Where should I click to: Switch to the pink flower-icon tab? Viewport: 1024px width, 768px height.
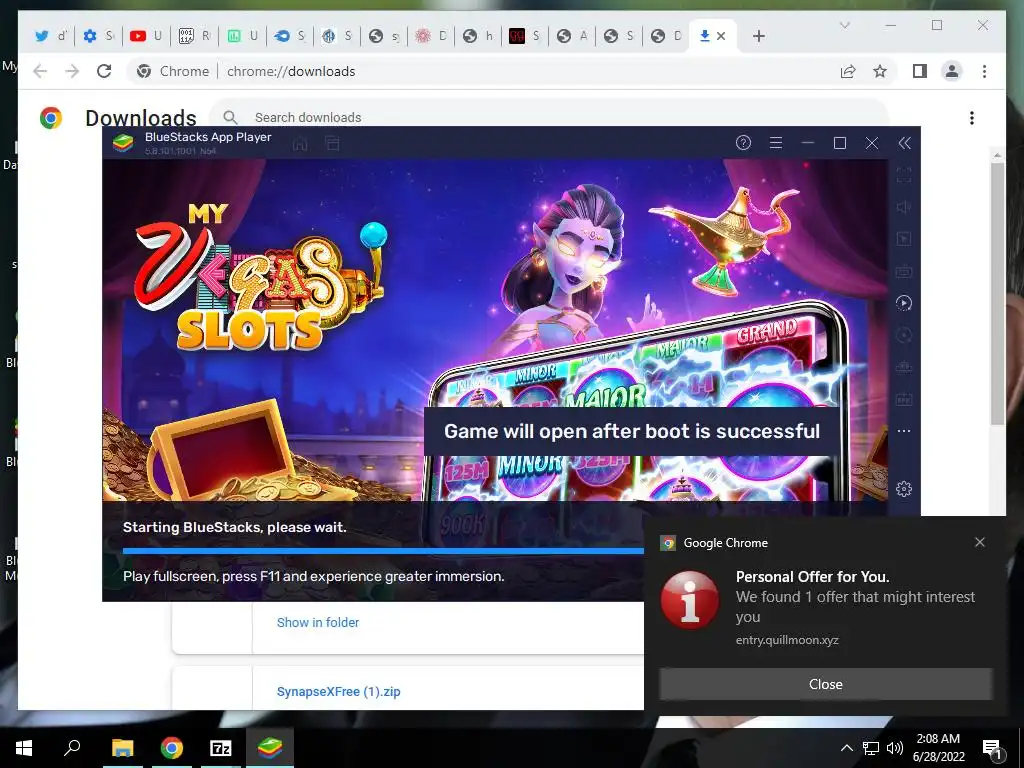(x=429, y=36)
